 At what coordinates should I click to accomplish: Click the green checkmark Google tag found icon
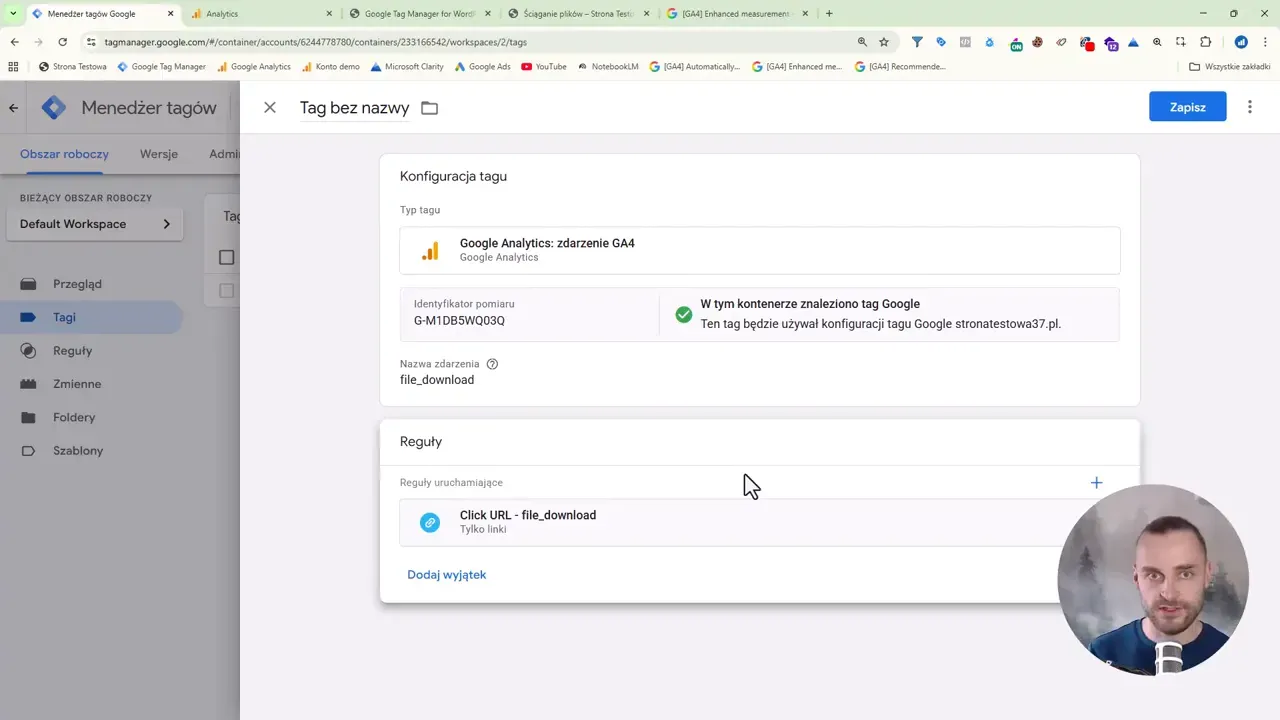[684, 314]
